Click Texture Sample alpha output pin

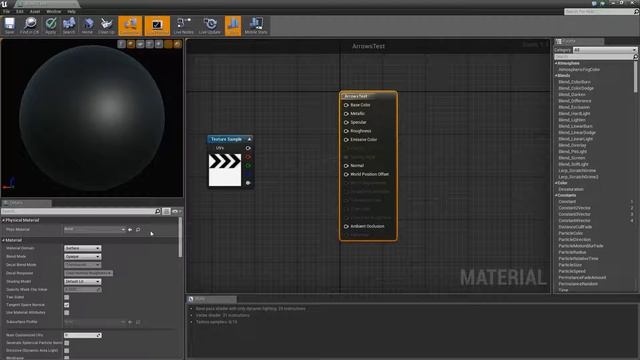[248, 183]
